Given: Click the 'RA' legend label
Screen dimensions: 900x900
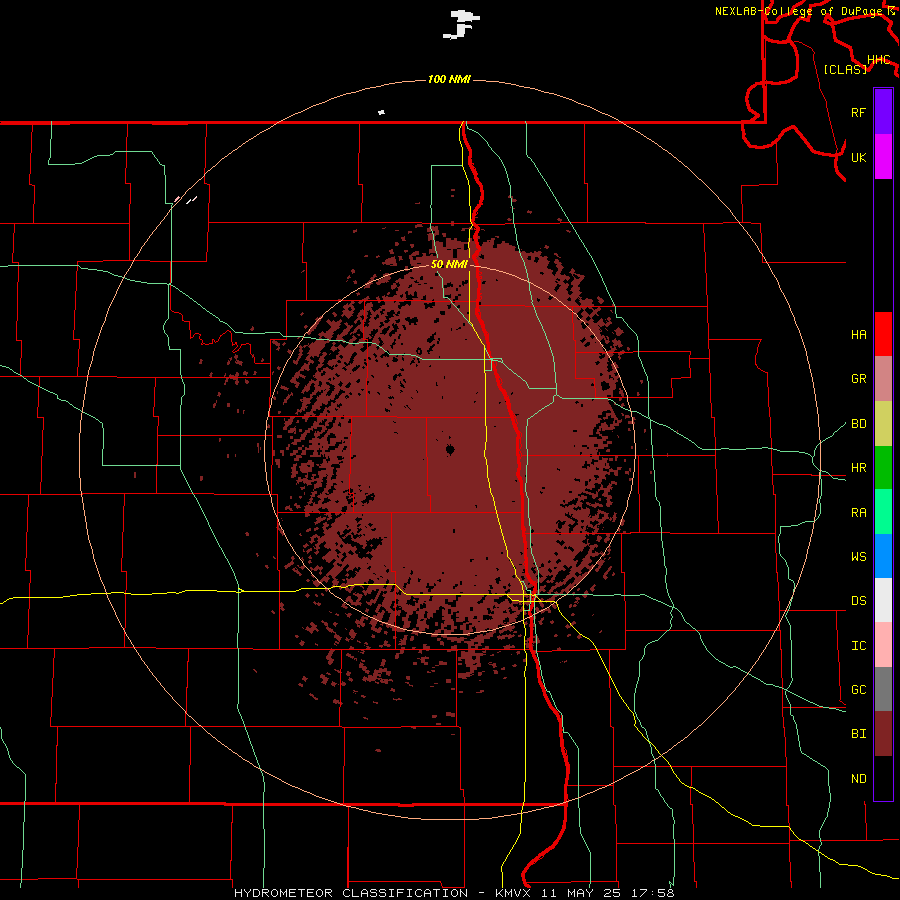Looking at the screenshot, I should [858, 513].
